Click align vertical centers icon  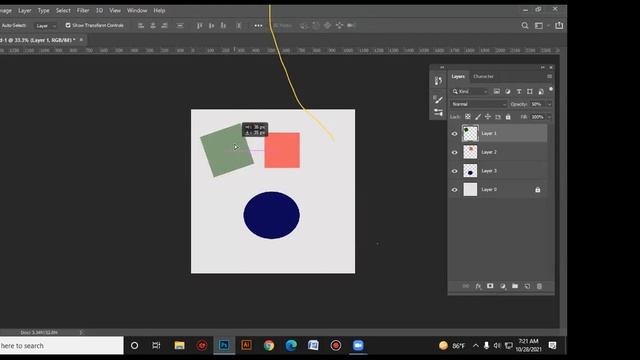pyautogui.click(x=211, y=25)
